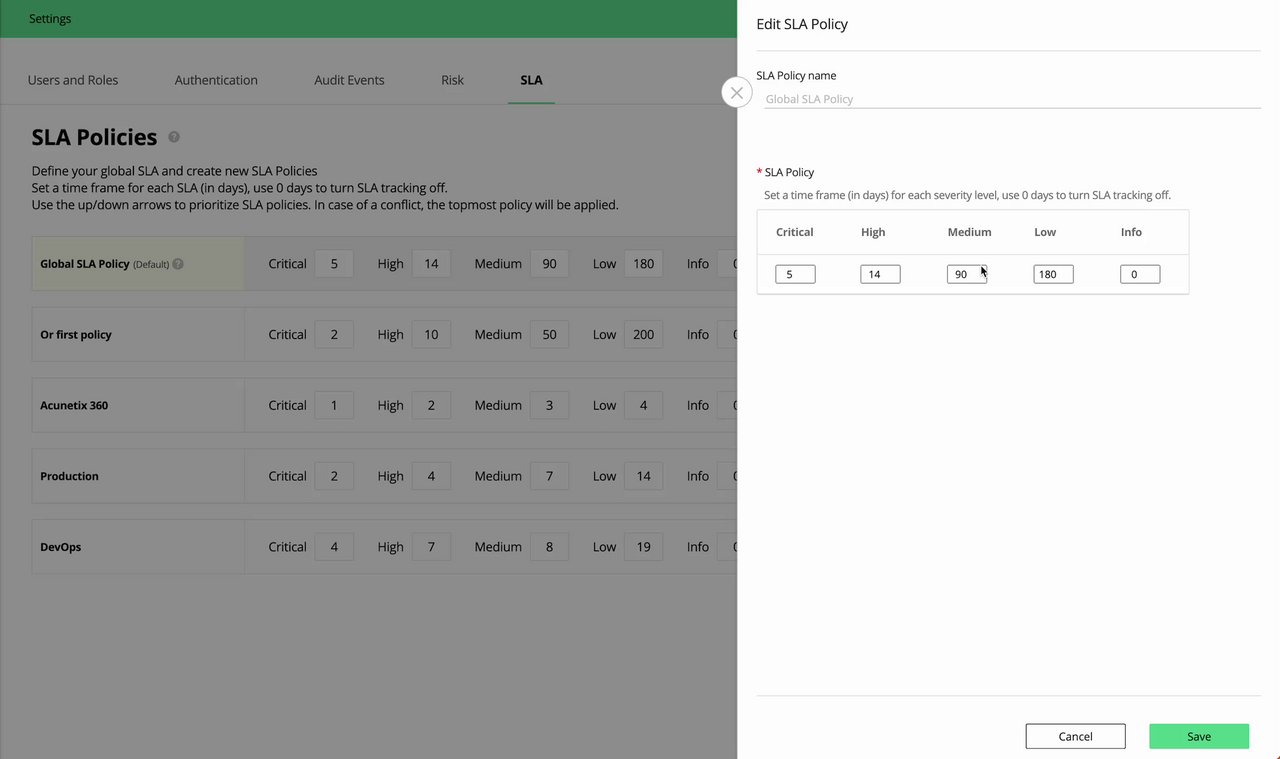Save the SLA policy changes
Image resolution: width=1280 pixels, height=759 pixels.
click(x=1199, y=736)
